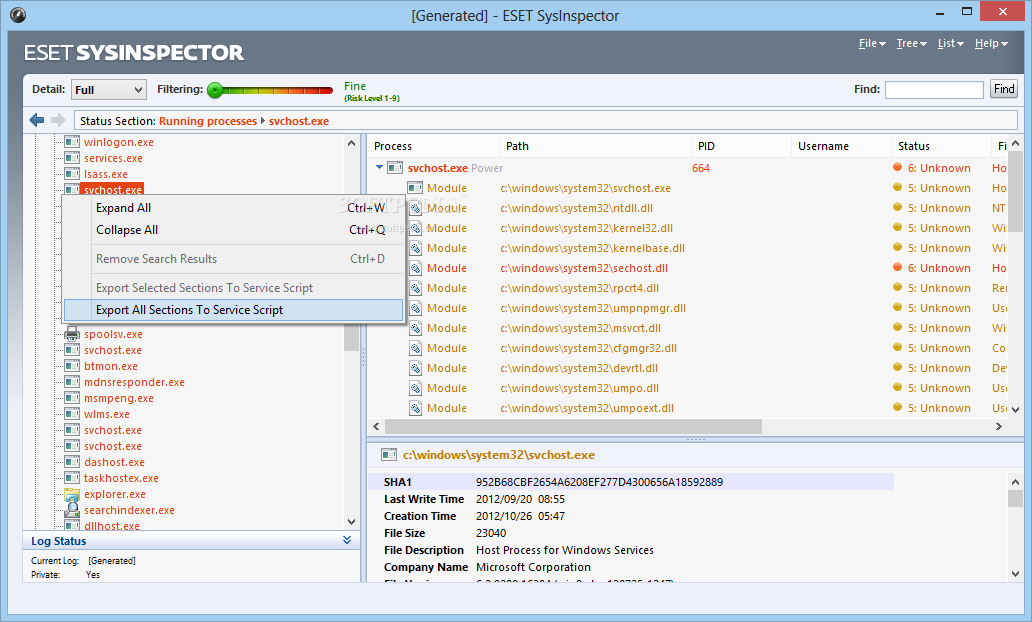
Task: Click the mdnsresponder.exe process icon
Action: click(x=72, y=382)
